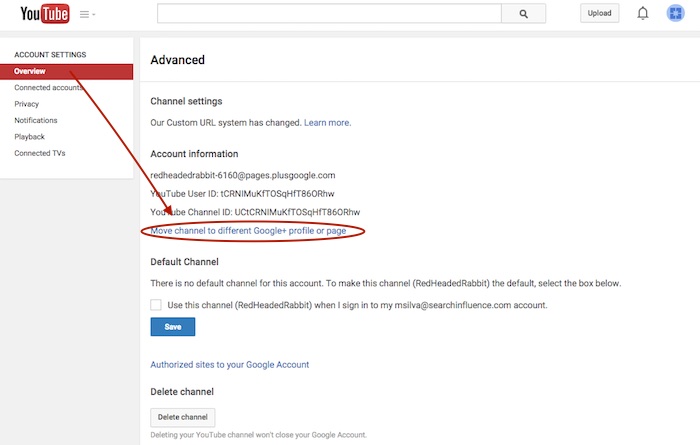This screenshot has width=700, height=445.
Task: Click the search magnifier button
Action: [x=522, y=14]
